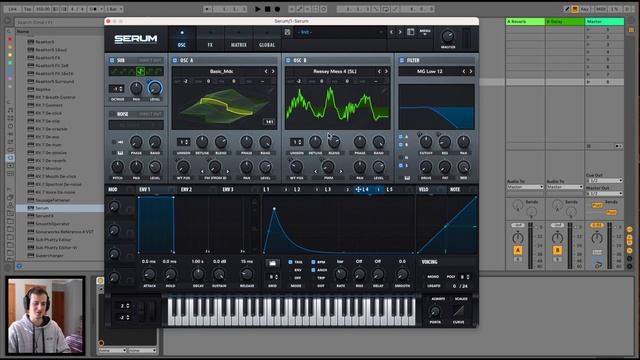Select the highlighted sub oscillator waveform
Image resolution: width=640 pixels, height=360 pixels.
pos(140,71)
